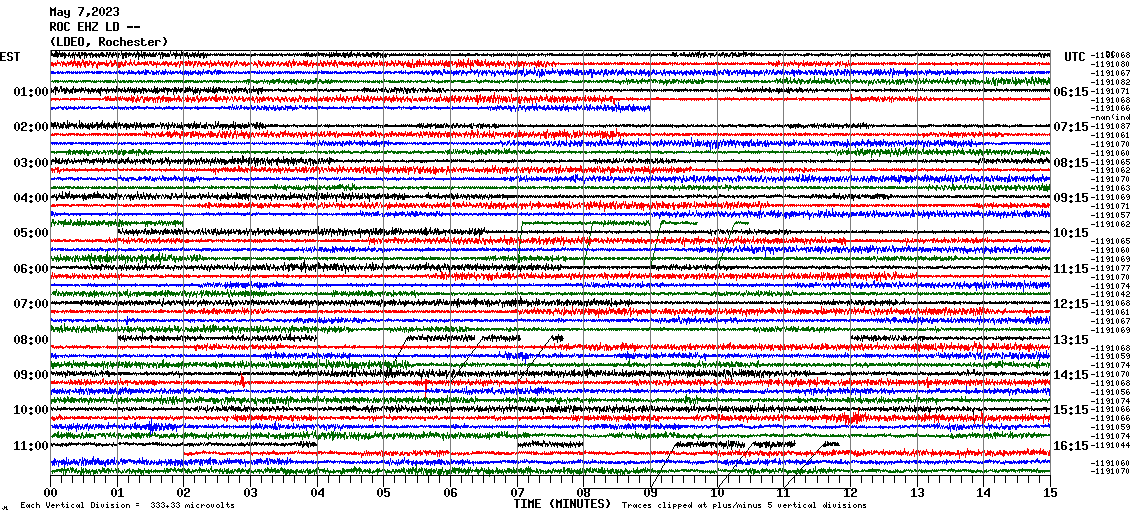This screenshot has width=1130, height=519.
Task: Click the May 7,2023 date header
Action: (84, 12)
